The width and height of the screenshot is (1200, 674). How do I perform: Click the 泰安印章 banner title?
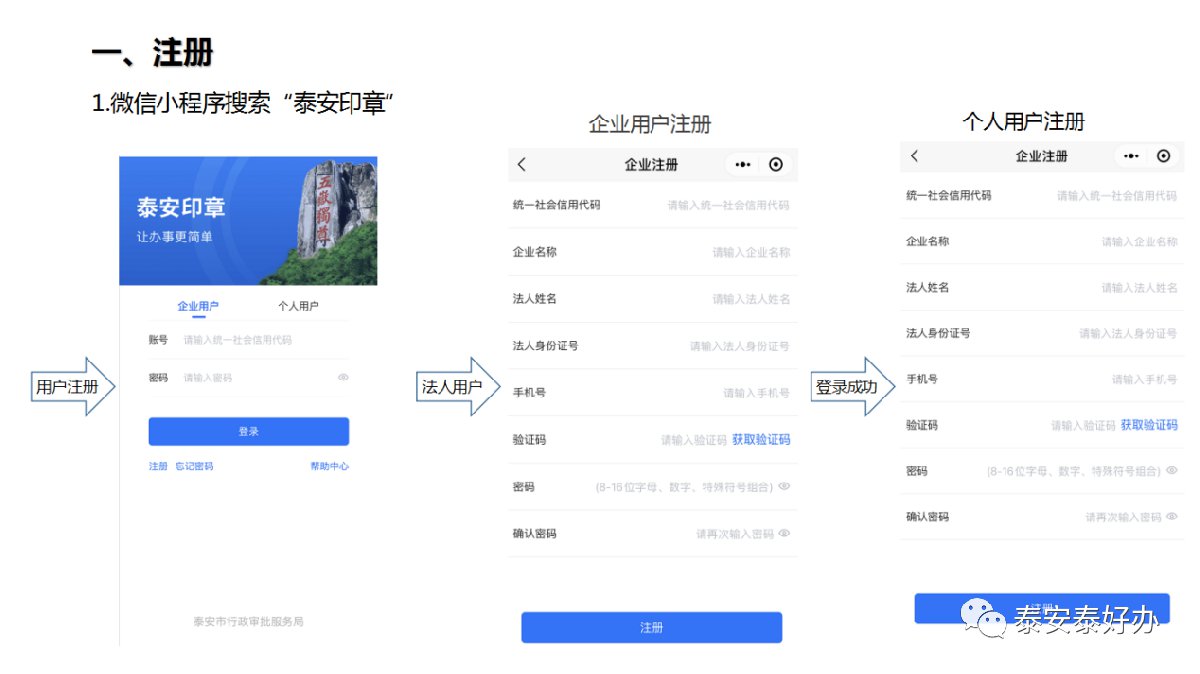[181, 208]
